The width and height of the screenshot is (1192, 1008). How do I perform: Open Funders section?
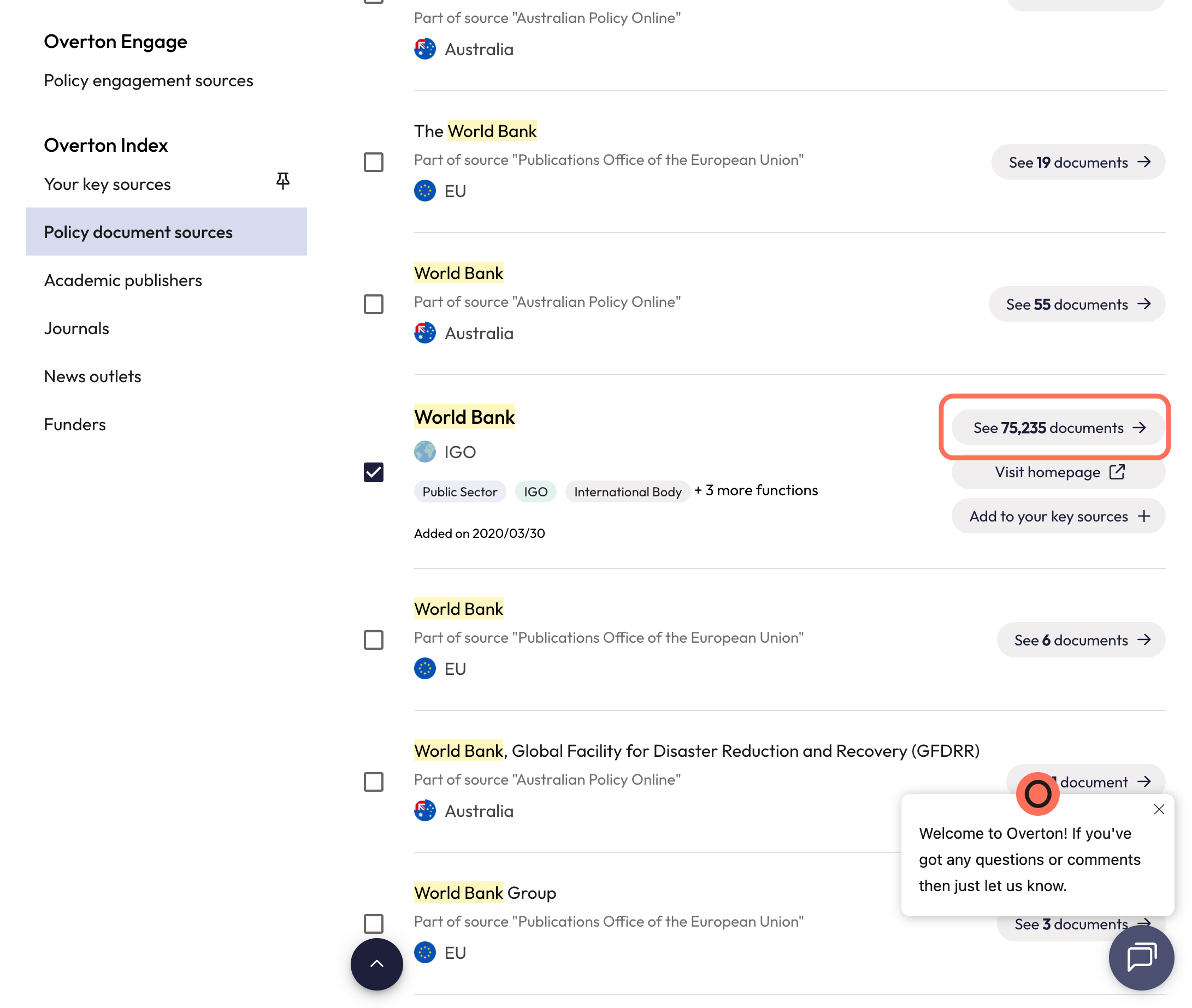[x=75, y=424]
